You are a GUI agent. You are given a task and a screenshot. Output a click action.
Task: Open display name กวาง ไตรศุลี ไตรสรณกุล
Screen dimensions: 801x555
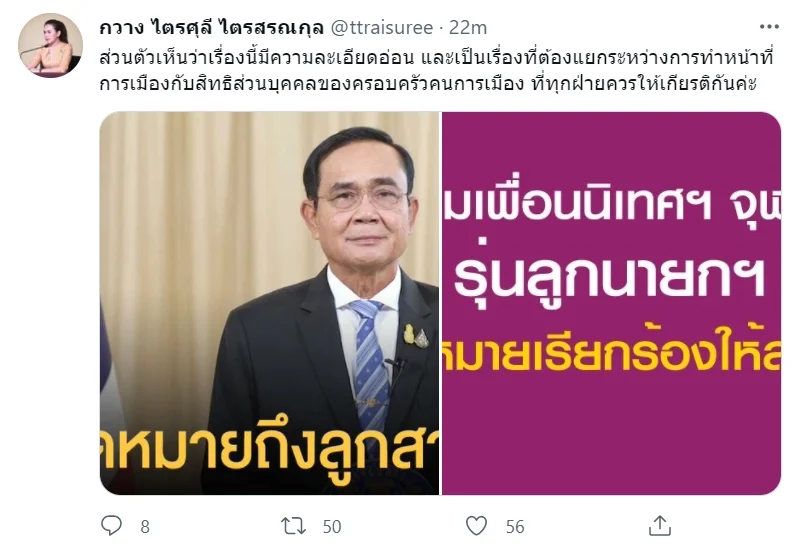[x=211, y=28]
